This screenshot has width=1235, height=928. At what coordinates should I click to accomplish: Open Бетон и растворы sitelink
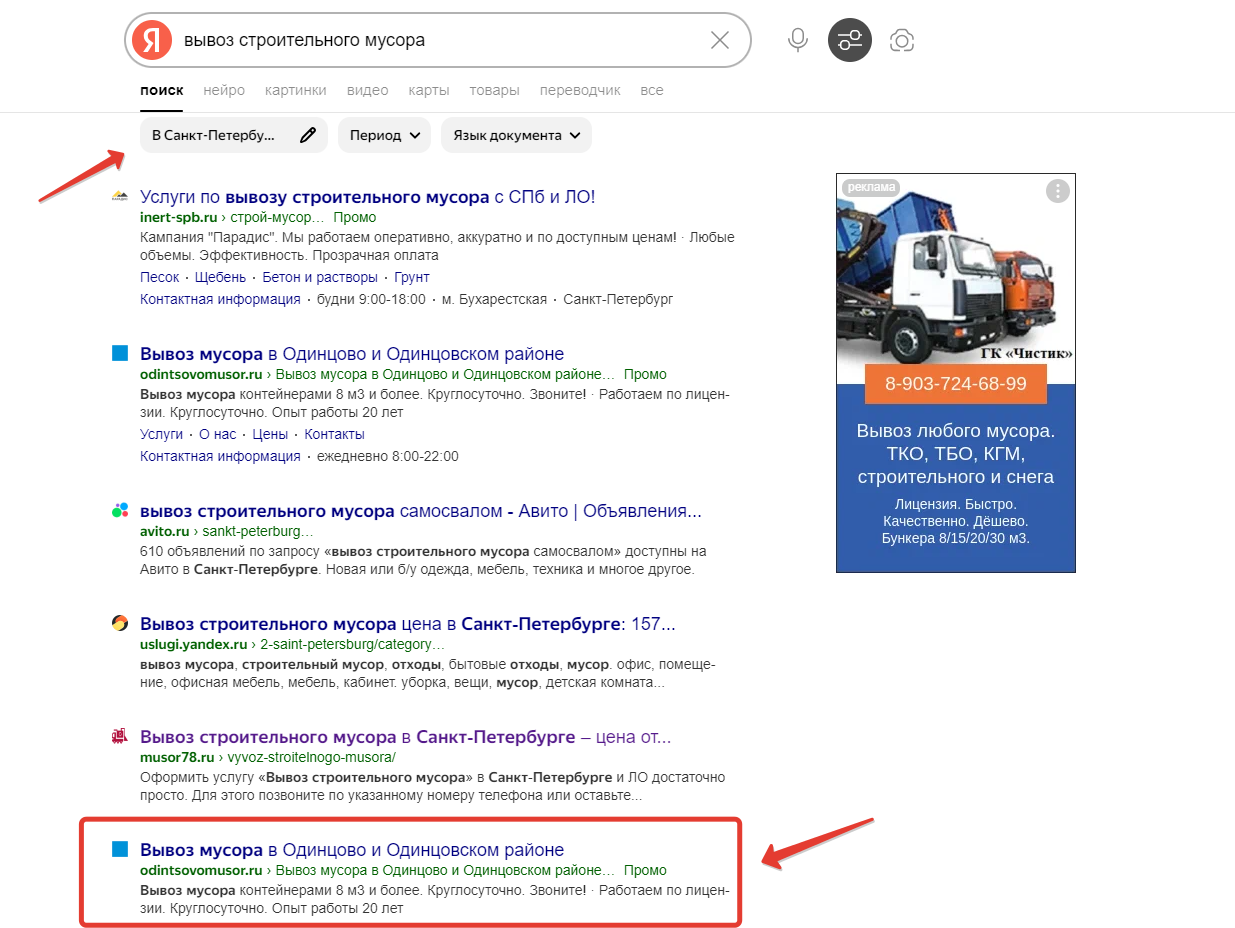(320, 277)
